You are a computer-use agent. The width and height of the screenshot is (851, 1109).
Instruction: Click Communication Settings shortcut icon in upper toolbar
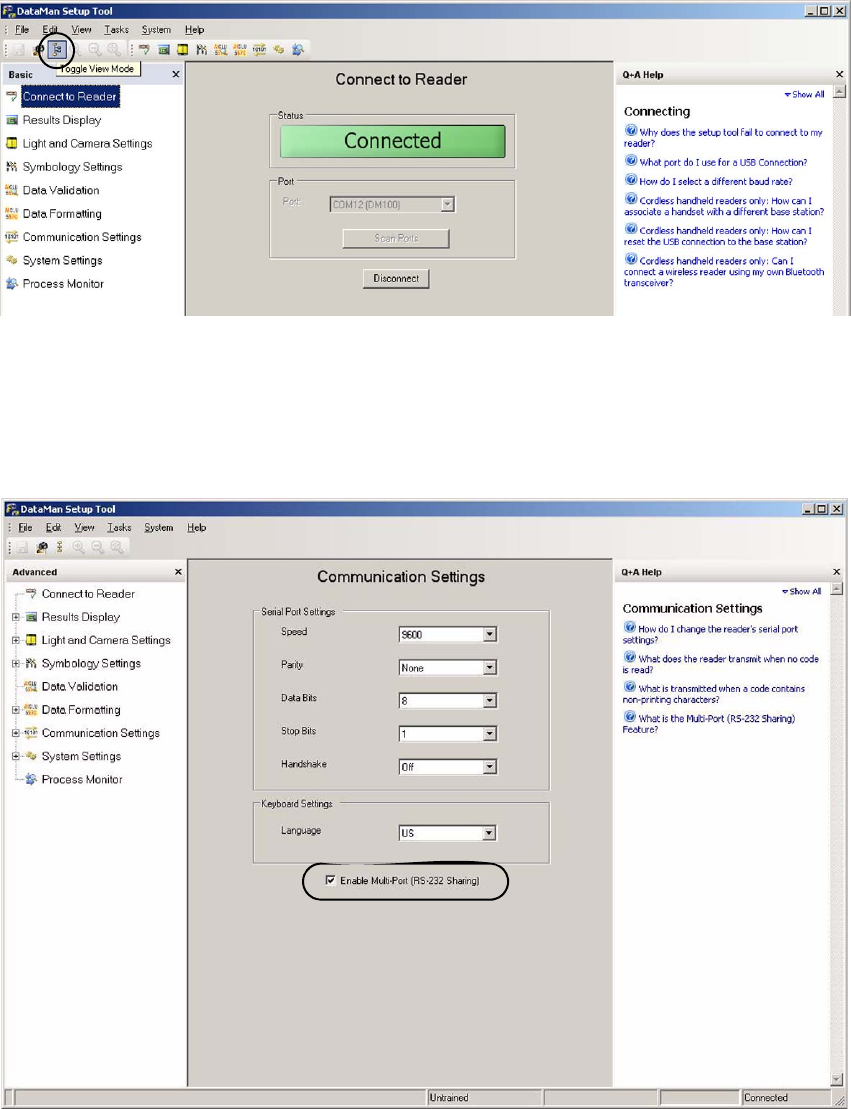click(x=260, y=50)
